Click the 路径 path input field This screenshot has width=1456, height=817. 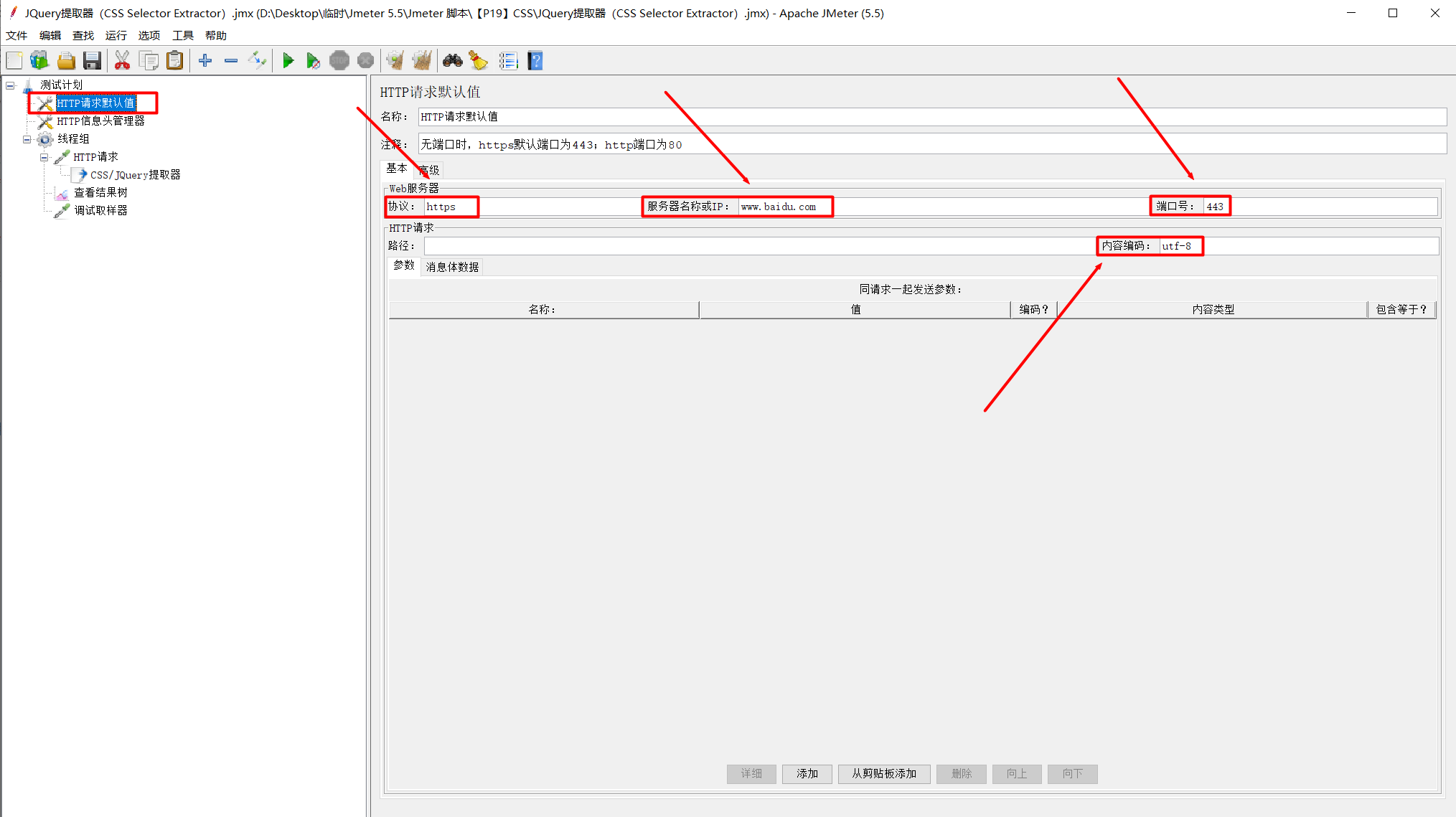[x=759, y=246]
